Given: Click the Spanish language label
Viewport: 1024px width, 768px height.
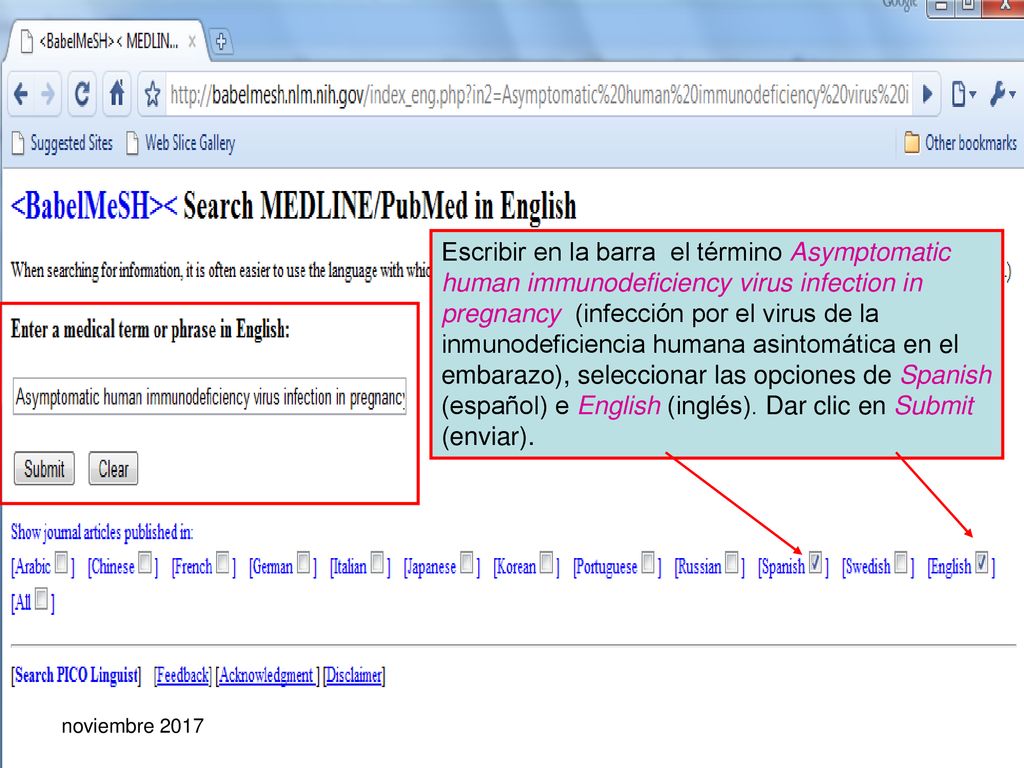Looking at the screenshot, I should tap(782, 566).
